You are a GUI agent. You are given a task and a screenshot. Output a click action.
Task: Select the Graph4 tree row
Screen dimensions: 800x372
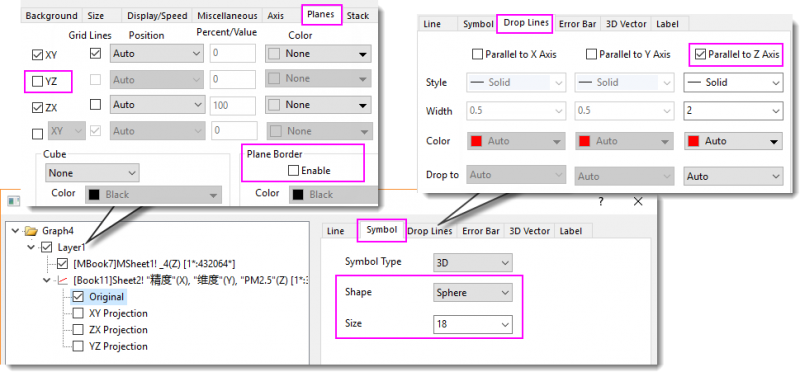pos(58,231)
